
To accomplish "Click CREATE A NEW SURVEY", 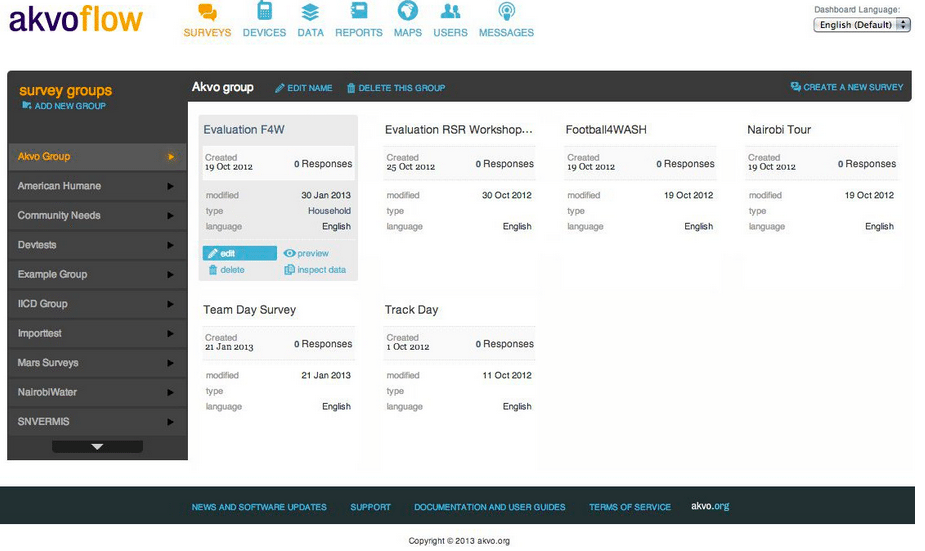I will click(x=853, y=87).
